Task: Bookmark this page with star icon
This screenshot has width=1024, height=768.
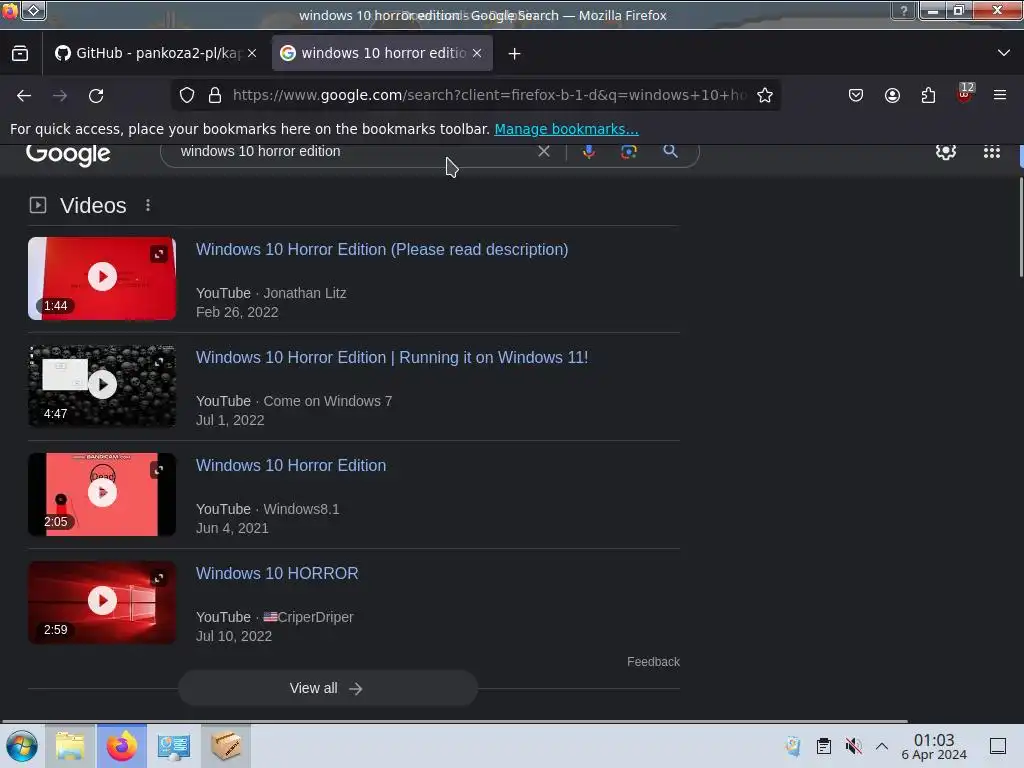Action: (x=765, y=95)
